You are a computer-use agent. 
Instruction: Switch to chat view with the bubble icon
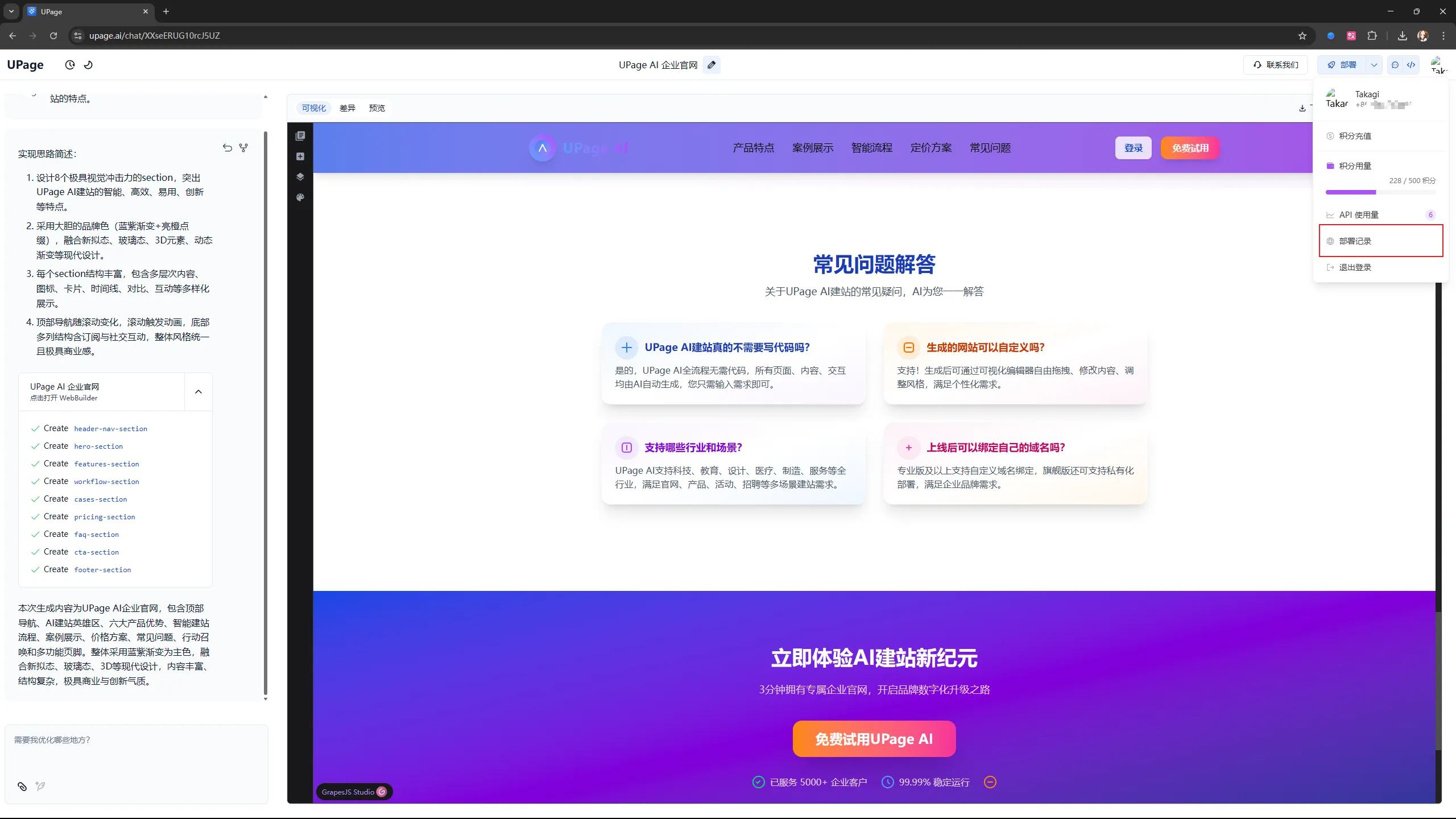(1395, 65)
